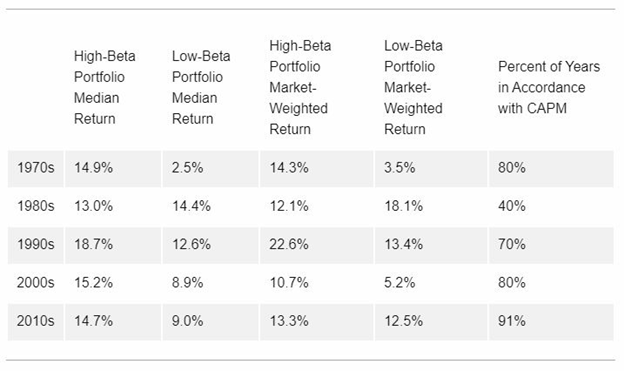Select the 40% CAPM cell for 1980s
The image size is (624, 371).
(x=512, y=206)
